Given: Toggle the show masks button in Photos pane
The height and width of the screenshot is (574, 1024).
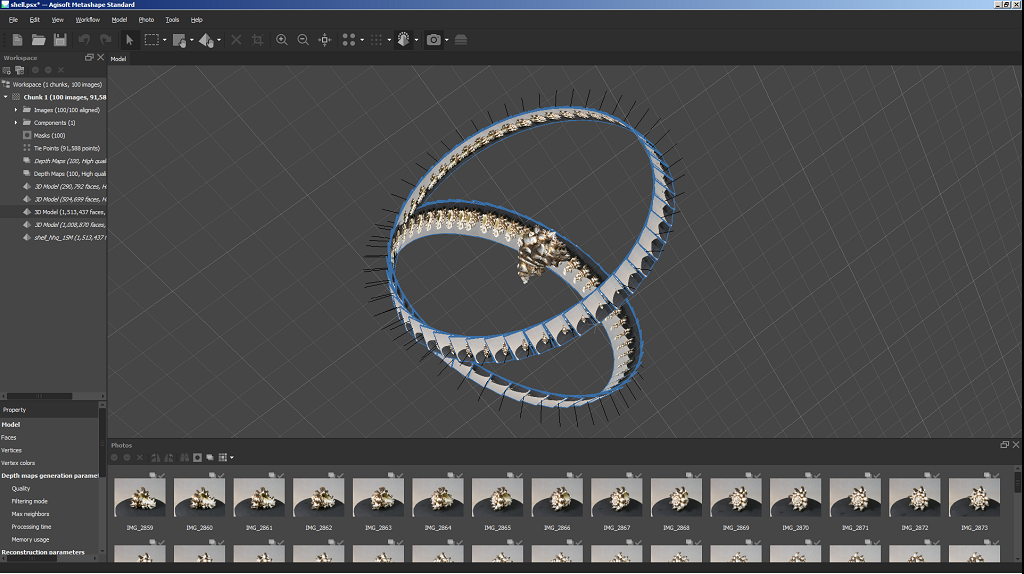Looking at the screenshot, I should (x=197, y=458).
